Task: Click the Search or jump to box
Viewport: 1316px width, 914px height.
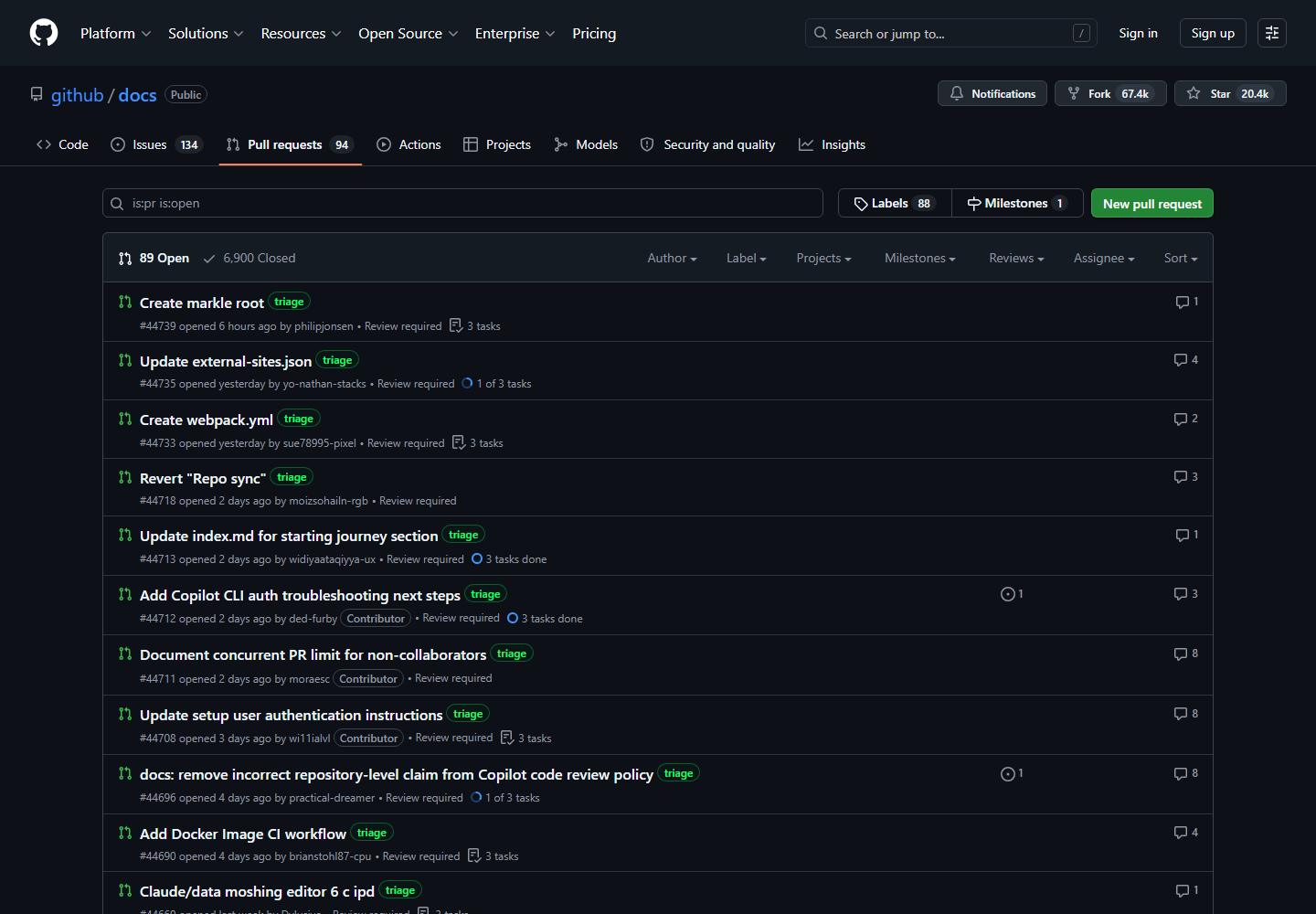Action: [950, 33]
